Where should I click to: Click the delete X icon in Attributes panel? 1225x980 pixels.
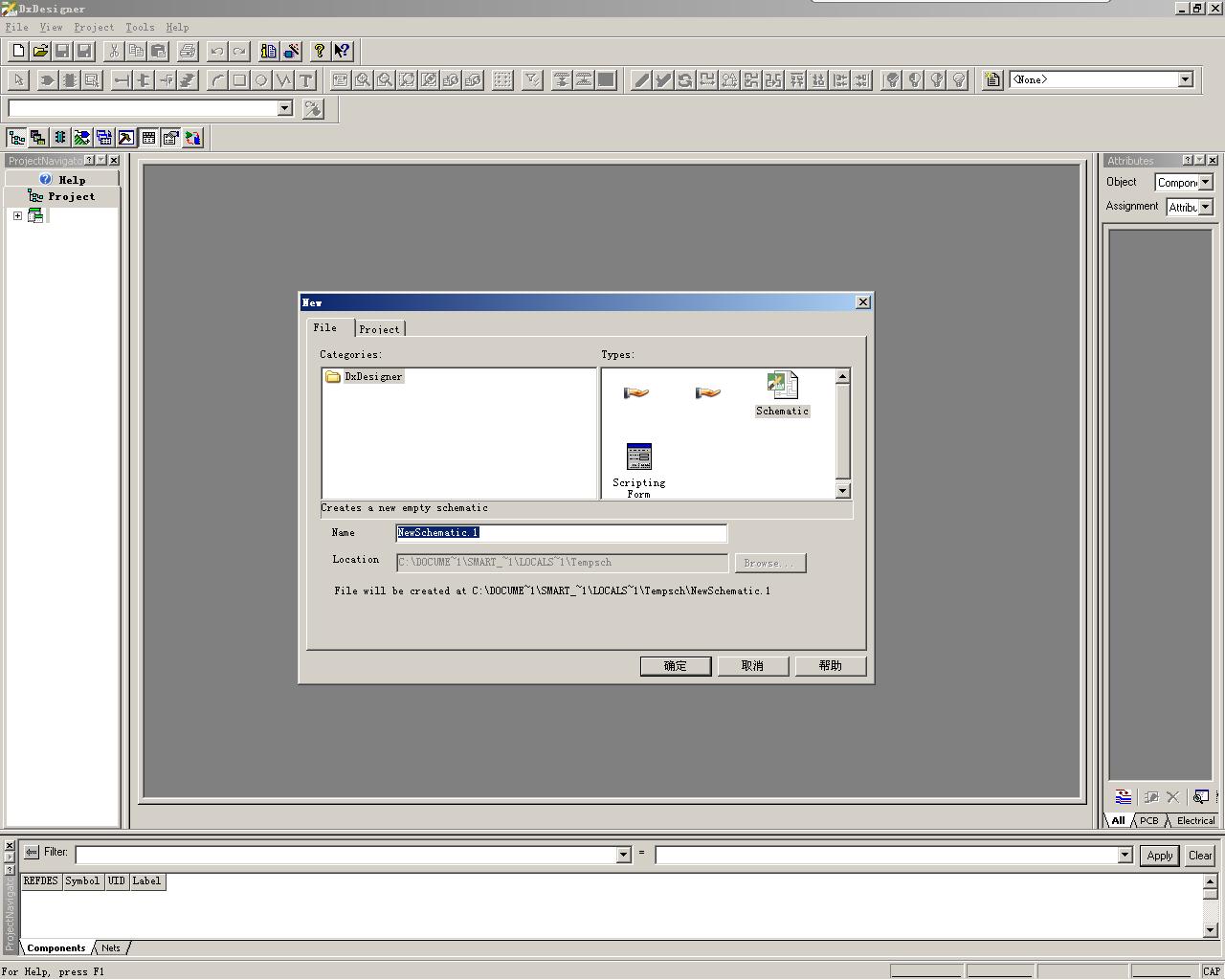point(1172,796)
